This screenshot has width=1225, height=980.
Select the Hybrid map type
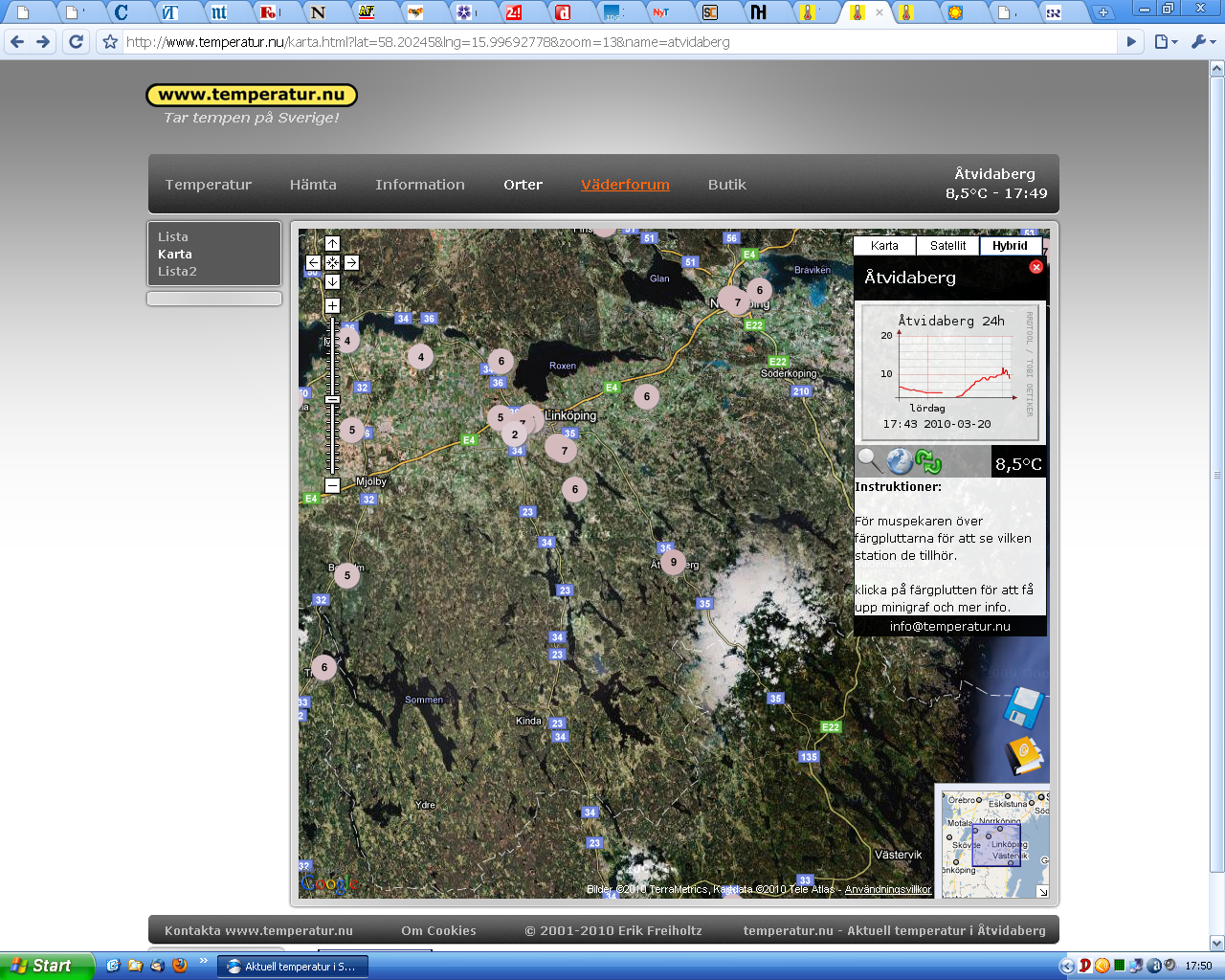click(x=1010, y=246)
